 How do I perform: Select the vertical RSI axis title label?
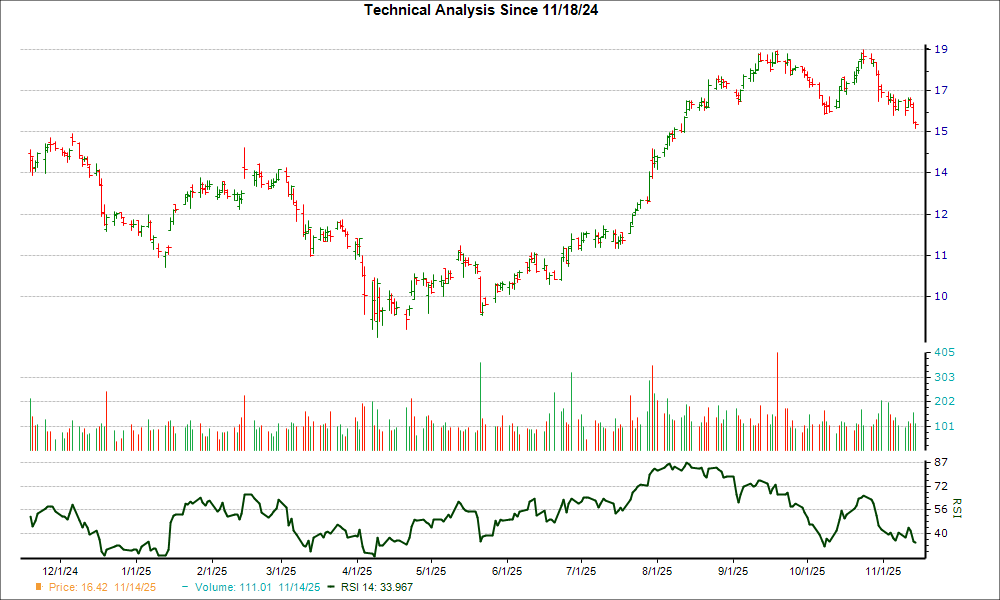coord(956,508)
